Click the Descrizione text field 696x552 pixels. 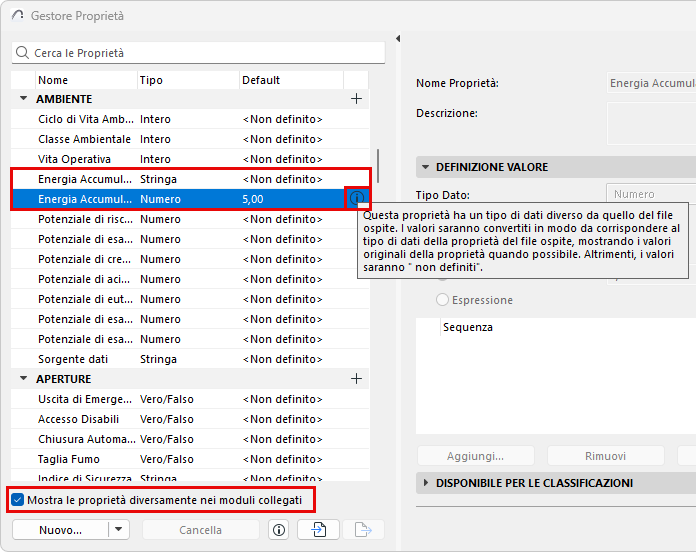click(651, 123)
